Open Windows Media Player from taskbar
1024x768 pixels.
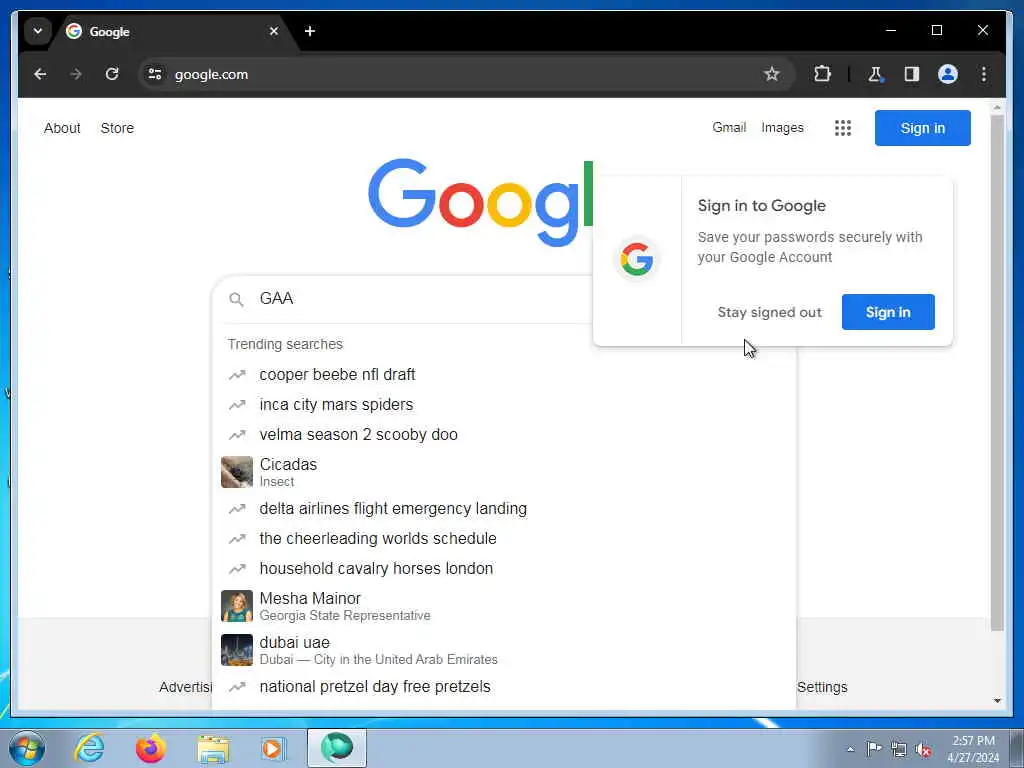pos(273,748)
